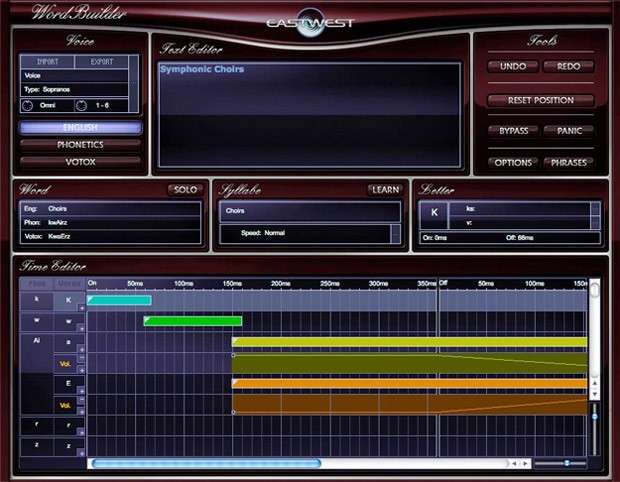Click the plus button on the z row

tap(81, 453)
